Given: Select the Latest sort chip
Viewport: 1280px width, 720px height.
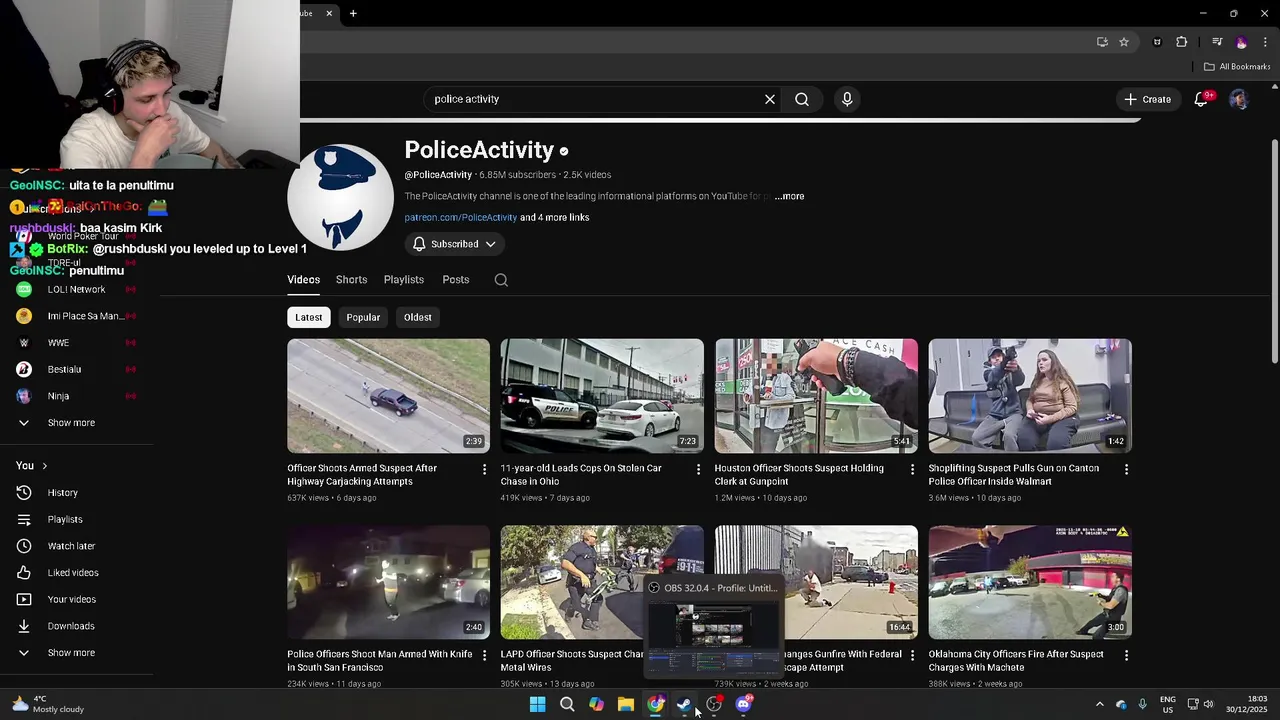Looking at the screenshot, I should click(x=309, y=317).
